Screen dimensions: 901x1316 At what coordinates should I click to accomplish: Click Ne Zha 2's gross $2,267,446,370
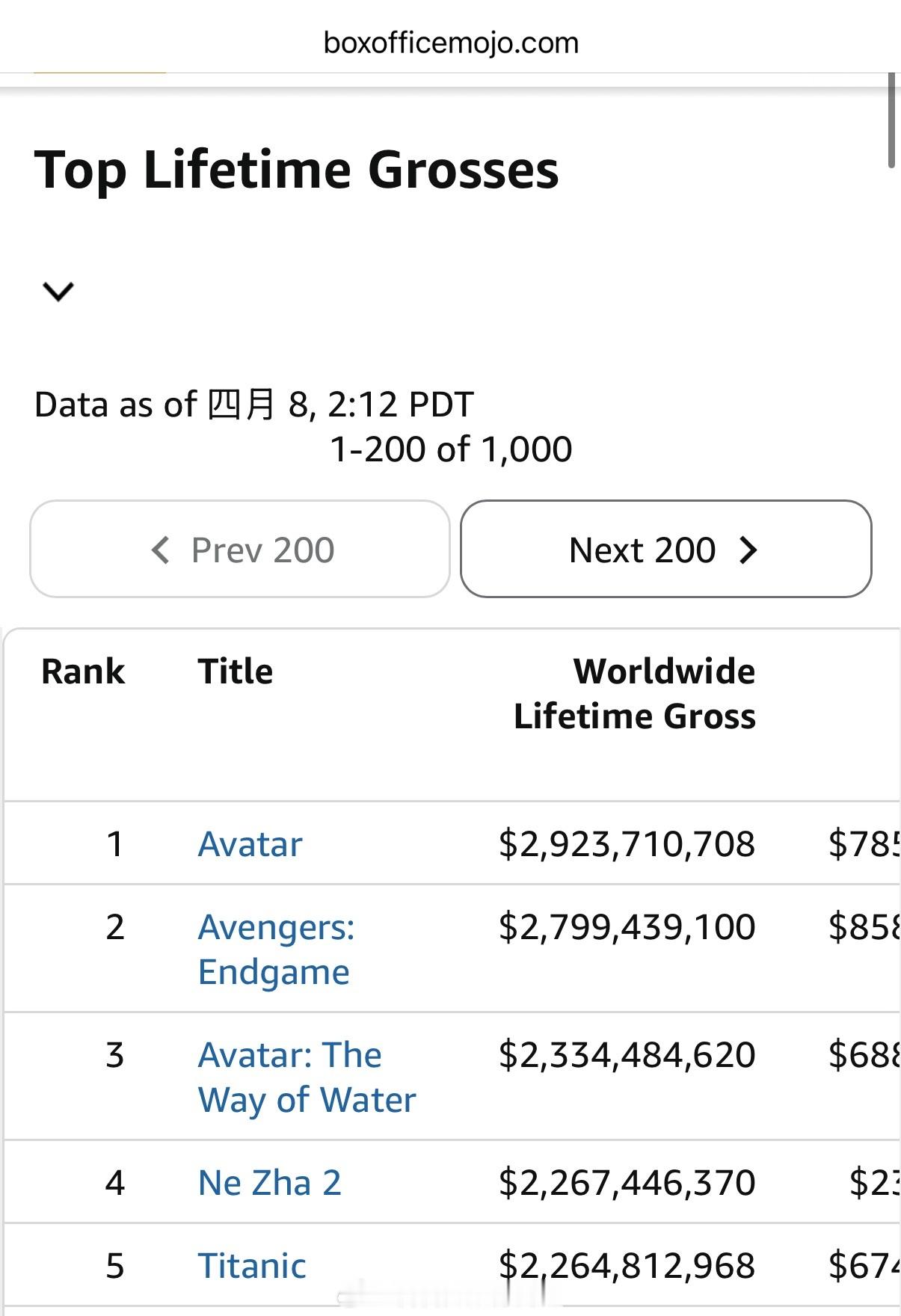point(627,1183)
